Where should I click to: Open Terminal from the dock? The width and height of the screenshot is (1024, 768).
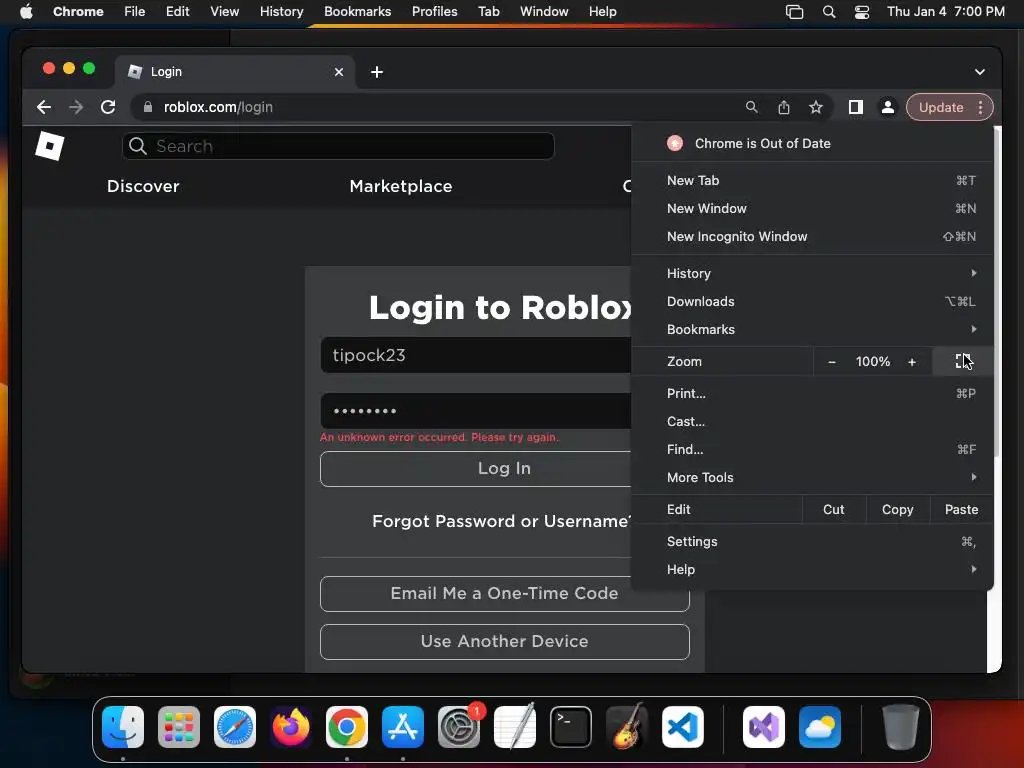pos(571,727)
